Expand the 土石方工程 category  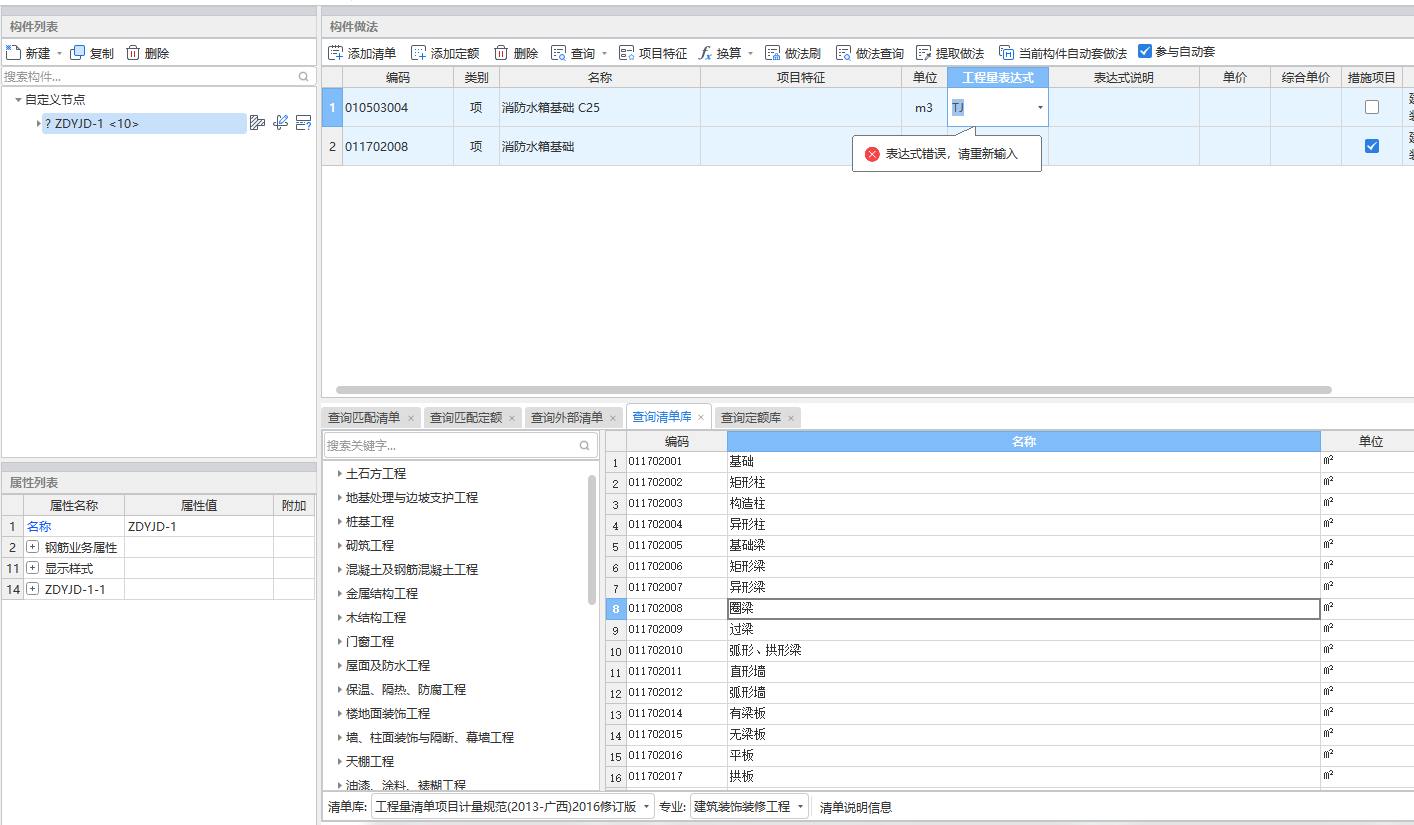[340, 474]
